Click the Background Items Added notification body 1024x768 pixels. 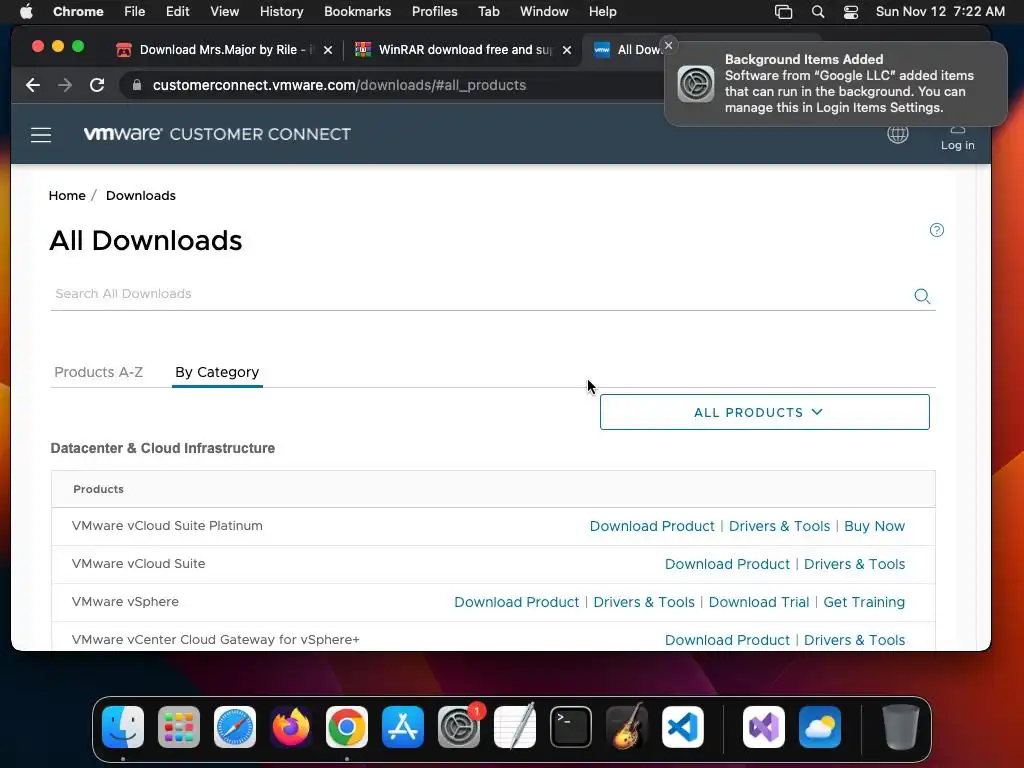[x=836, y=84]
